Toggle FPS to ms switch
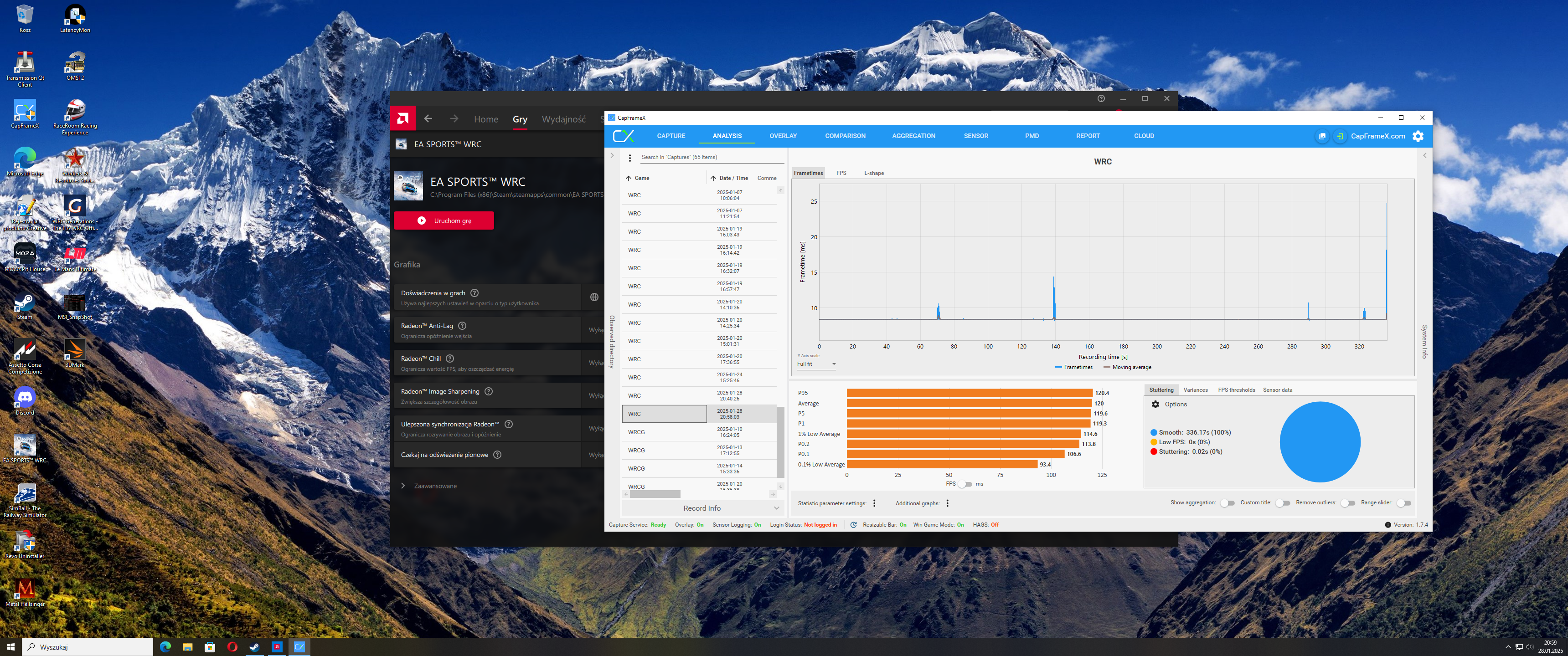Viewport: 1568px width, 656px height. click(x=965, y=484)
